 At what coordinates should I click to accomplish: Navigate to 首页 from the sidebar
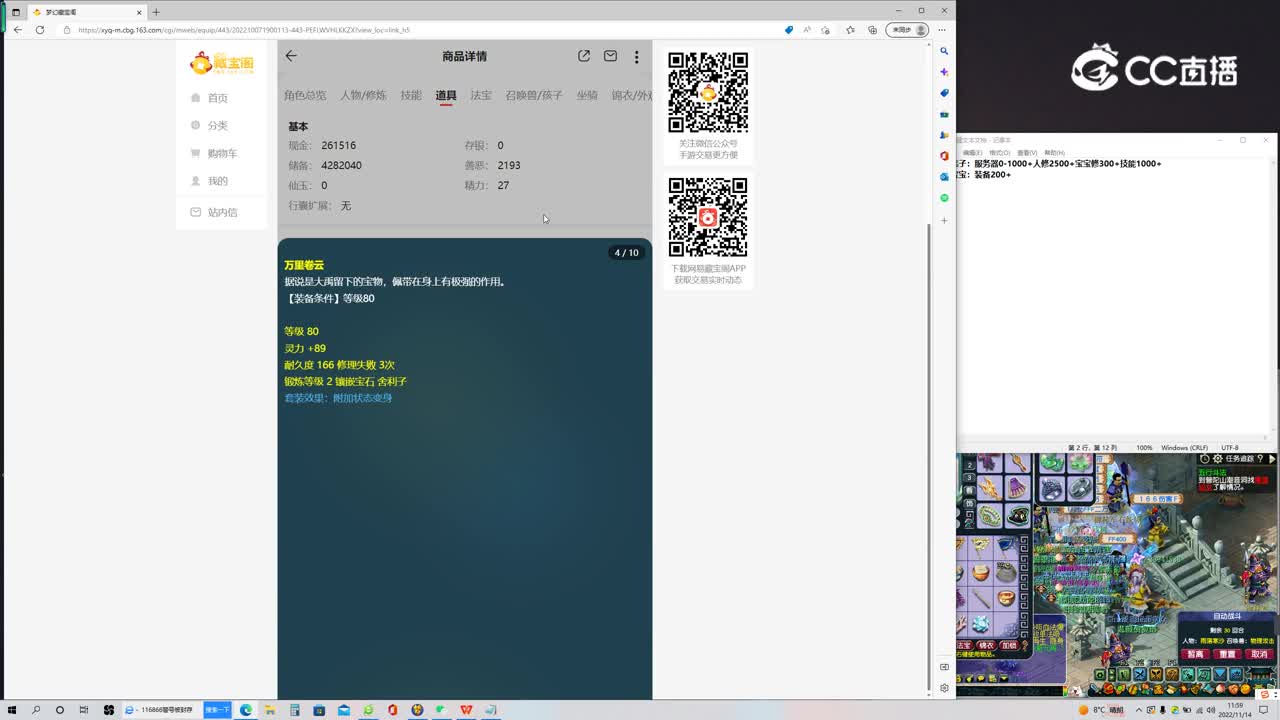coord(219,97)
